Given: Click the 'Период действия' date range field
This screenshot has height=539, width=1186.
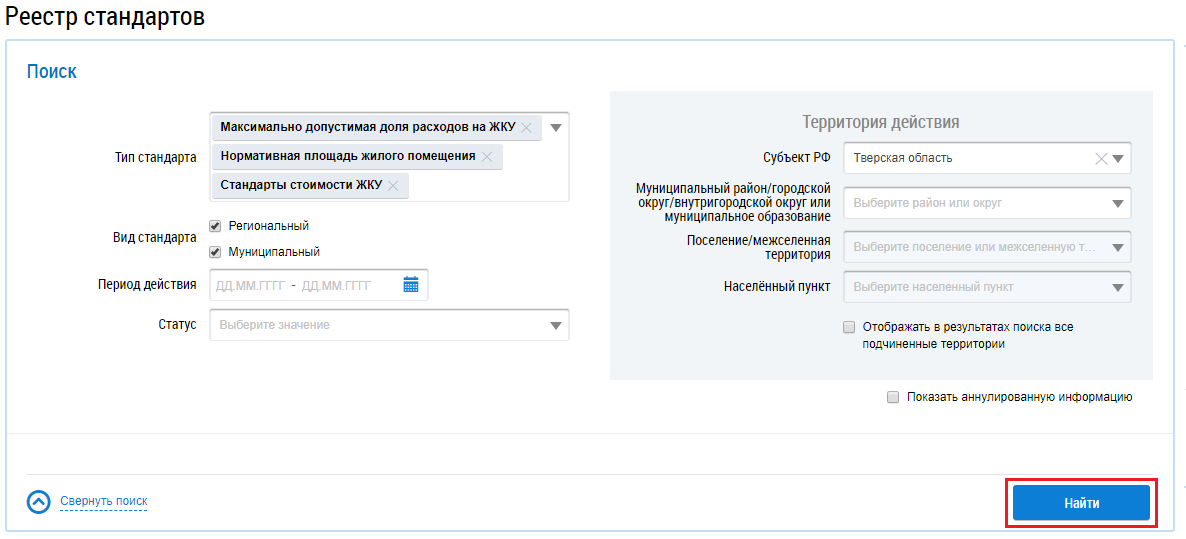Looking at the screenshot, I should tap(300, 285).
